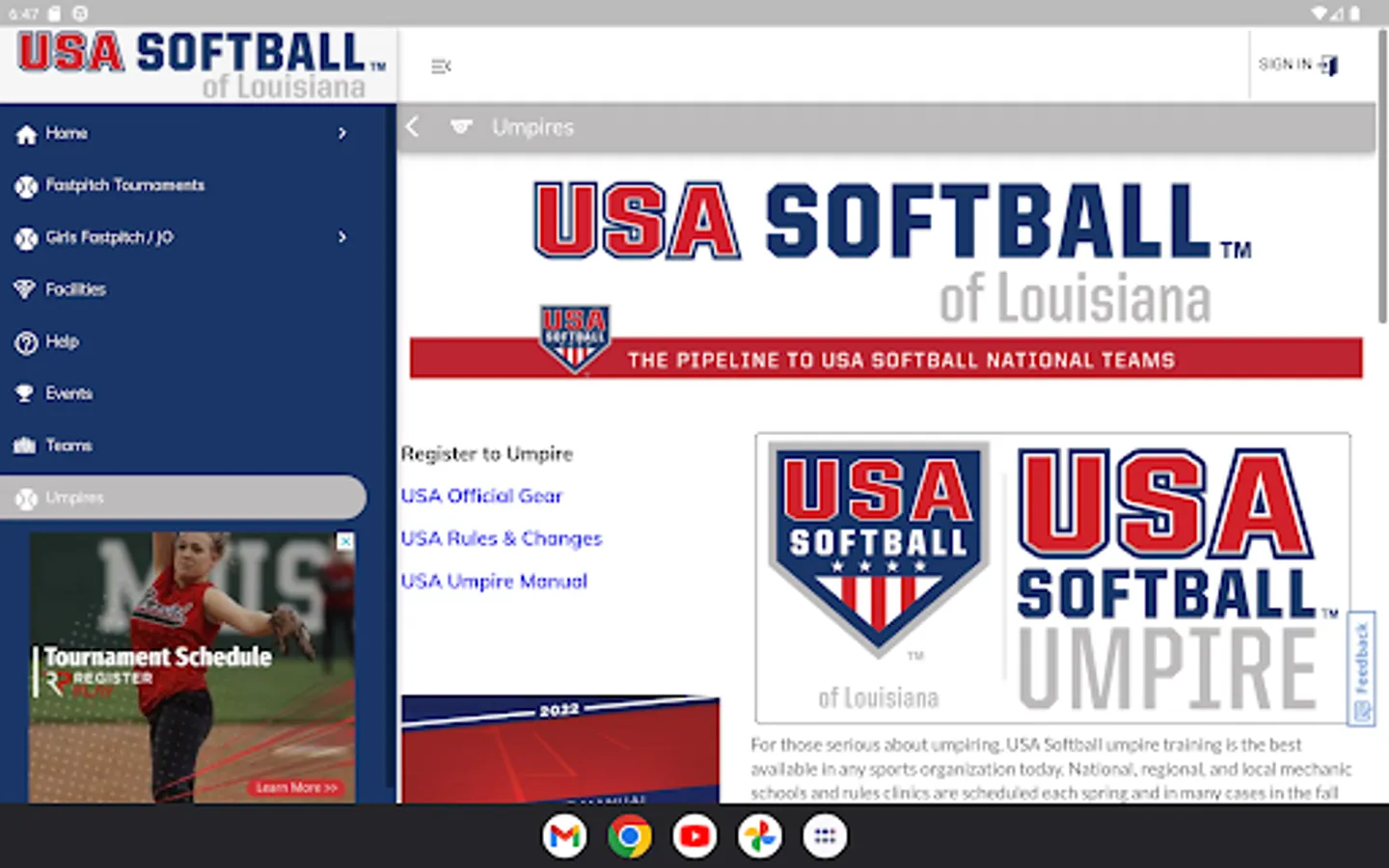Open Google Photos from the taskbar
This screenshot has width=1389, height=868.
pos(760,836)
